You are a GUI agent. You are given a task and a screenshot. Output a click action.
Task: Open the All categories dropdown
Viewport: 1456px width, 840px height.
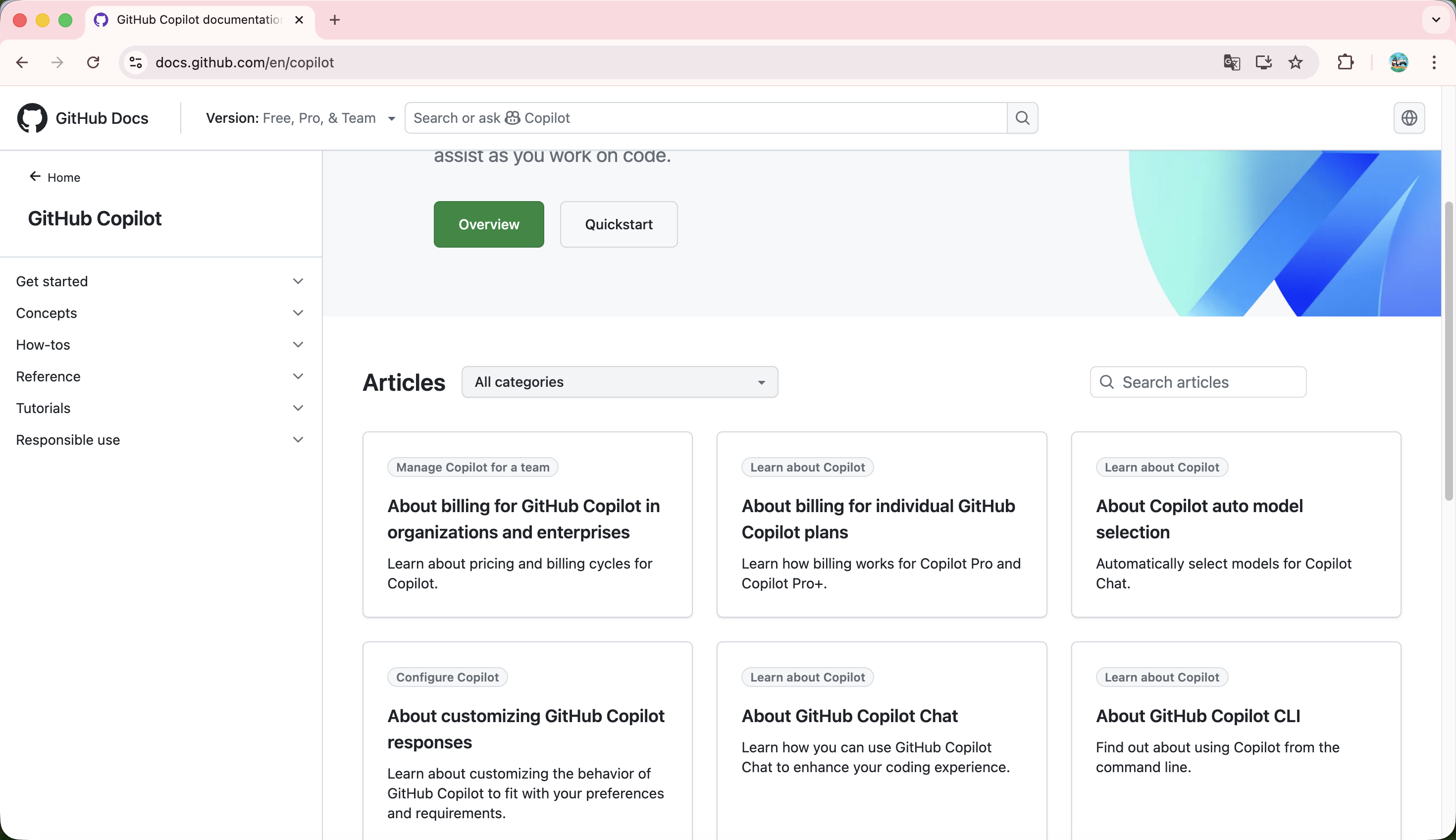click(619, 382)
